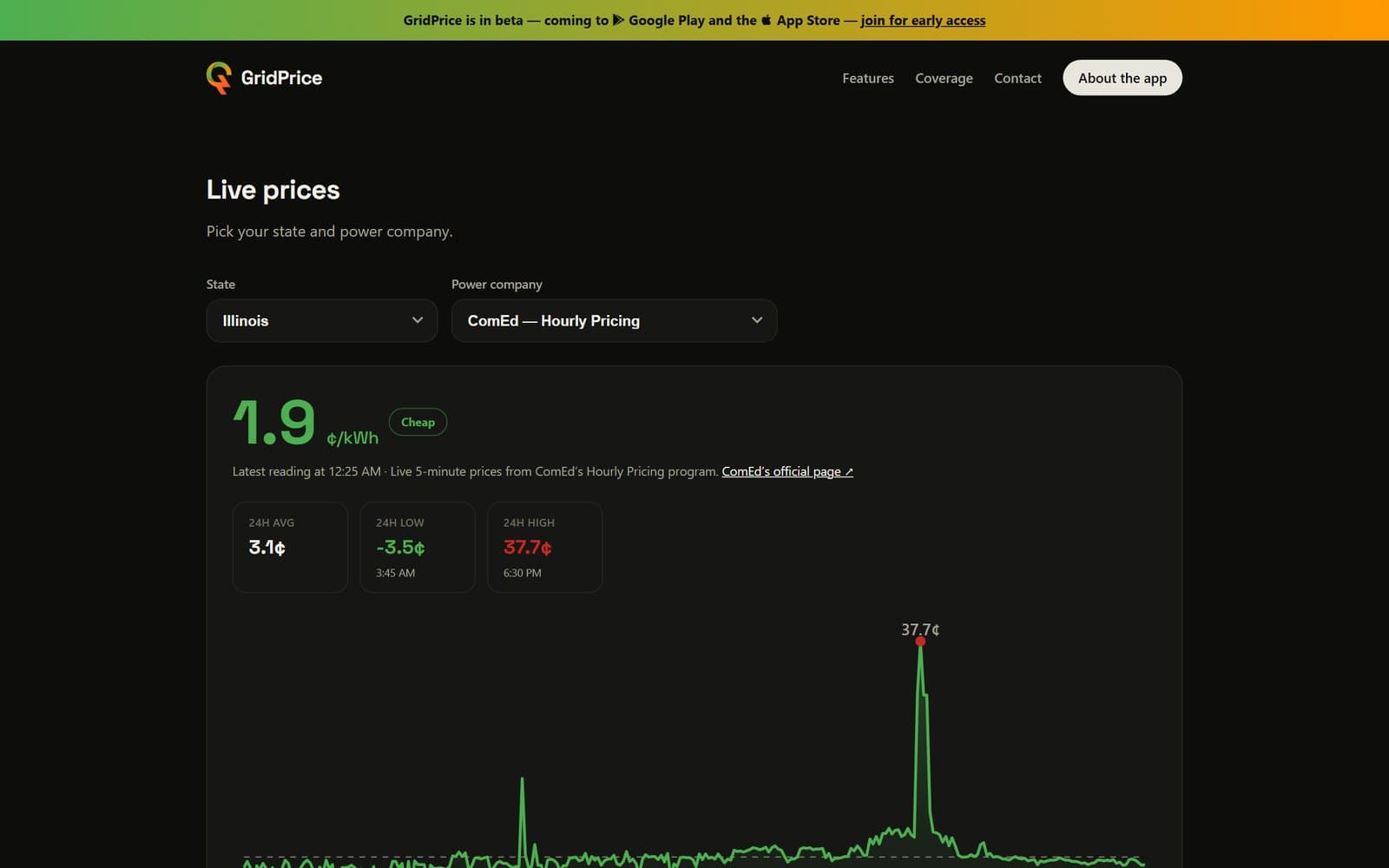This screenshot has width=1389, height=868.
Task: Open ComEd's official page link
Action: (787, 471)
